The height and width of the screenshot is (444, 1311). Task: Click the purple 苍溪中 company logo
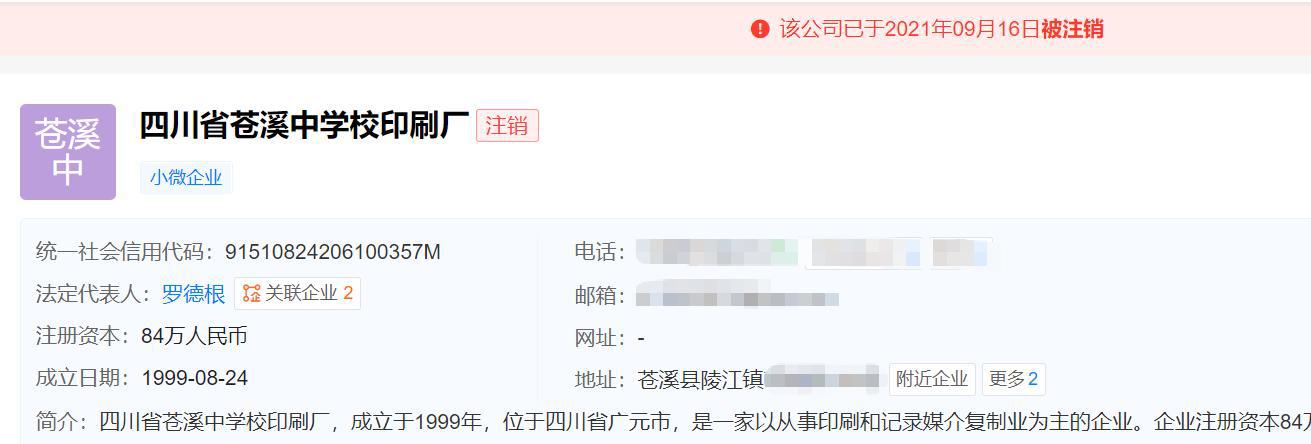pos(68,152)
